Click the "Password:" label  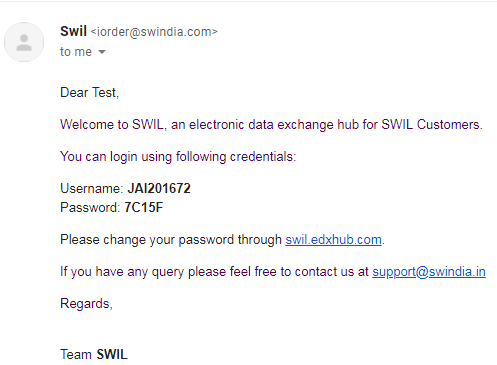[90, 208]
